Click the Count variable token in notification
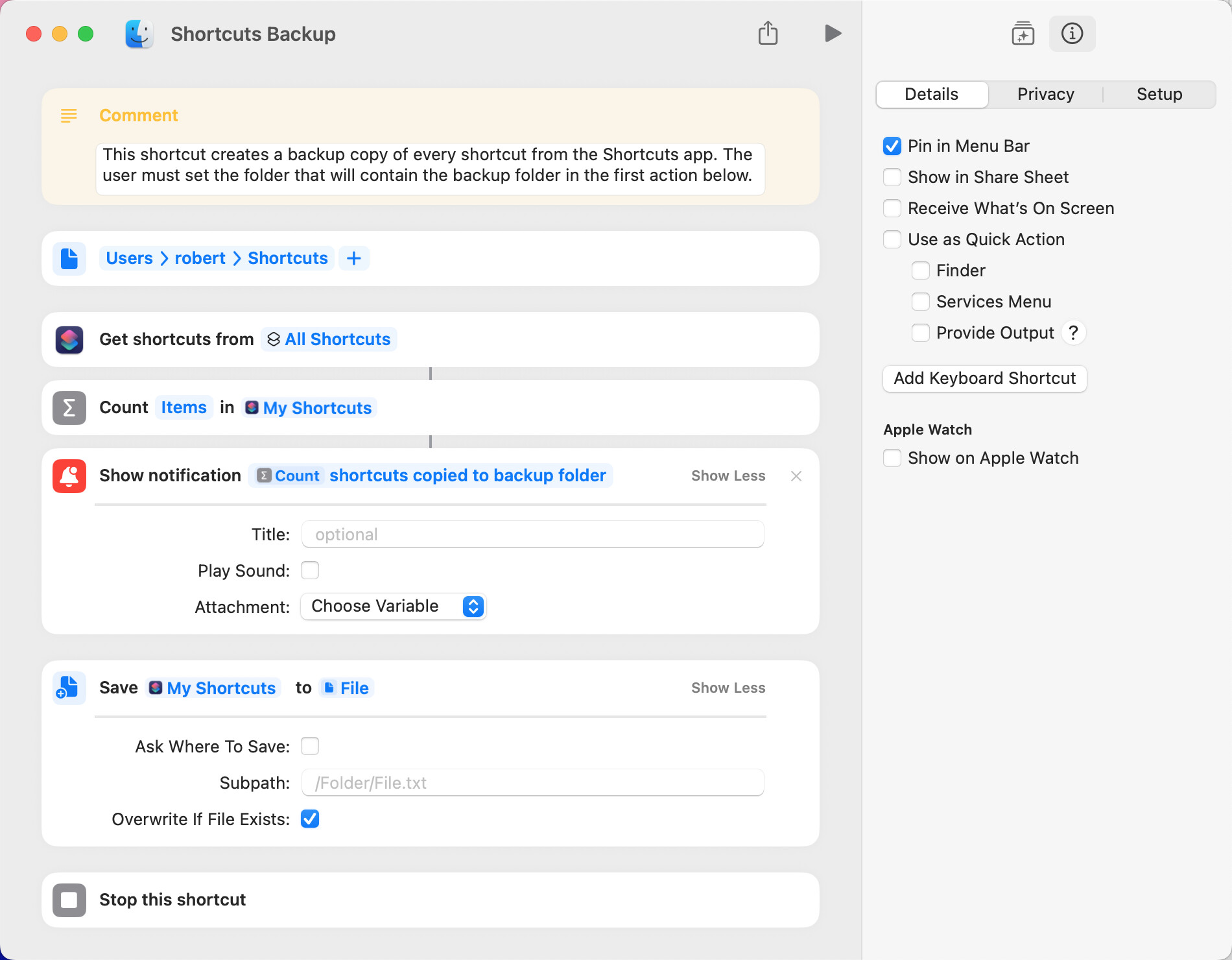 coord(289,475)
